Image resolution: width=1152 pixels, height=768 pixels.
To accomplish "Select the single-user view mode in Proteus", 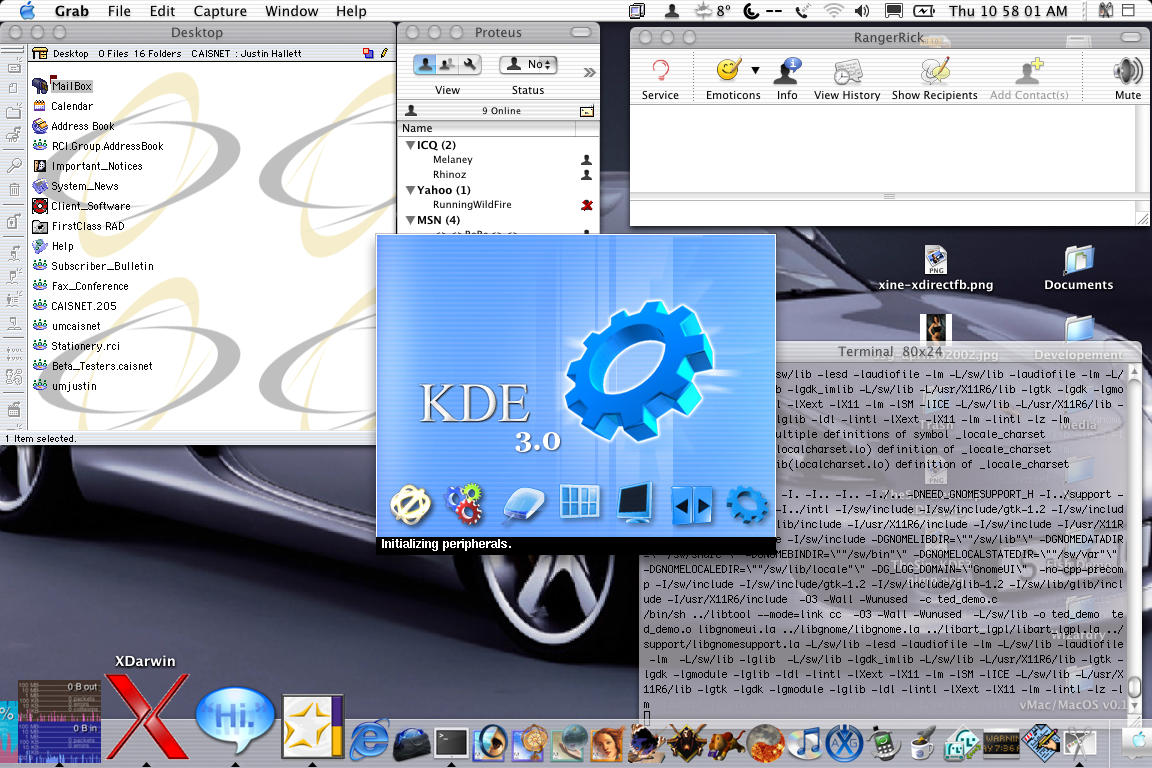I will [425, 65].
